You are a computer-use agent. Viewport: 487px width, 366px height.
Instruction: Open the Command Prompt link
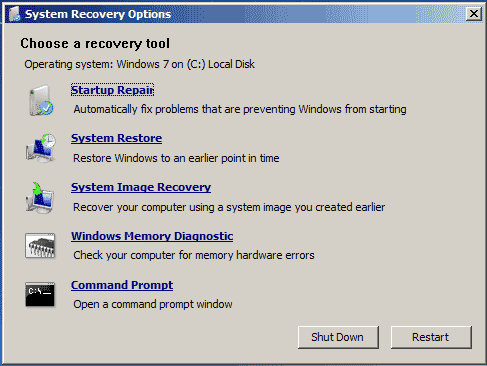pyautogui.click(x=122, y=285)
